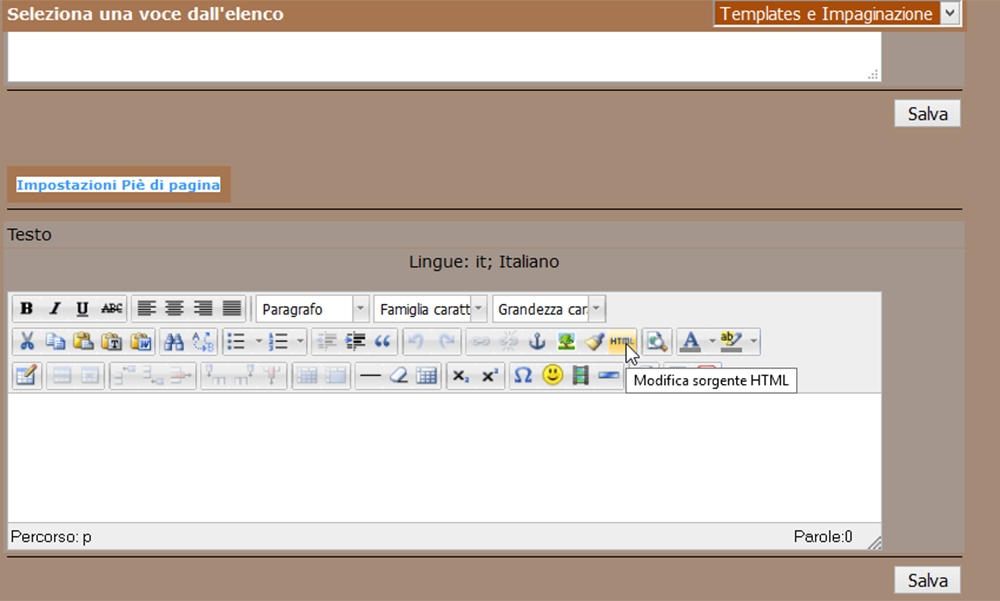Viewport: 1000px width, 601px height.
Task: Insert an anchor
Action: click(x=537, y=341)
